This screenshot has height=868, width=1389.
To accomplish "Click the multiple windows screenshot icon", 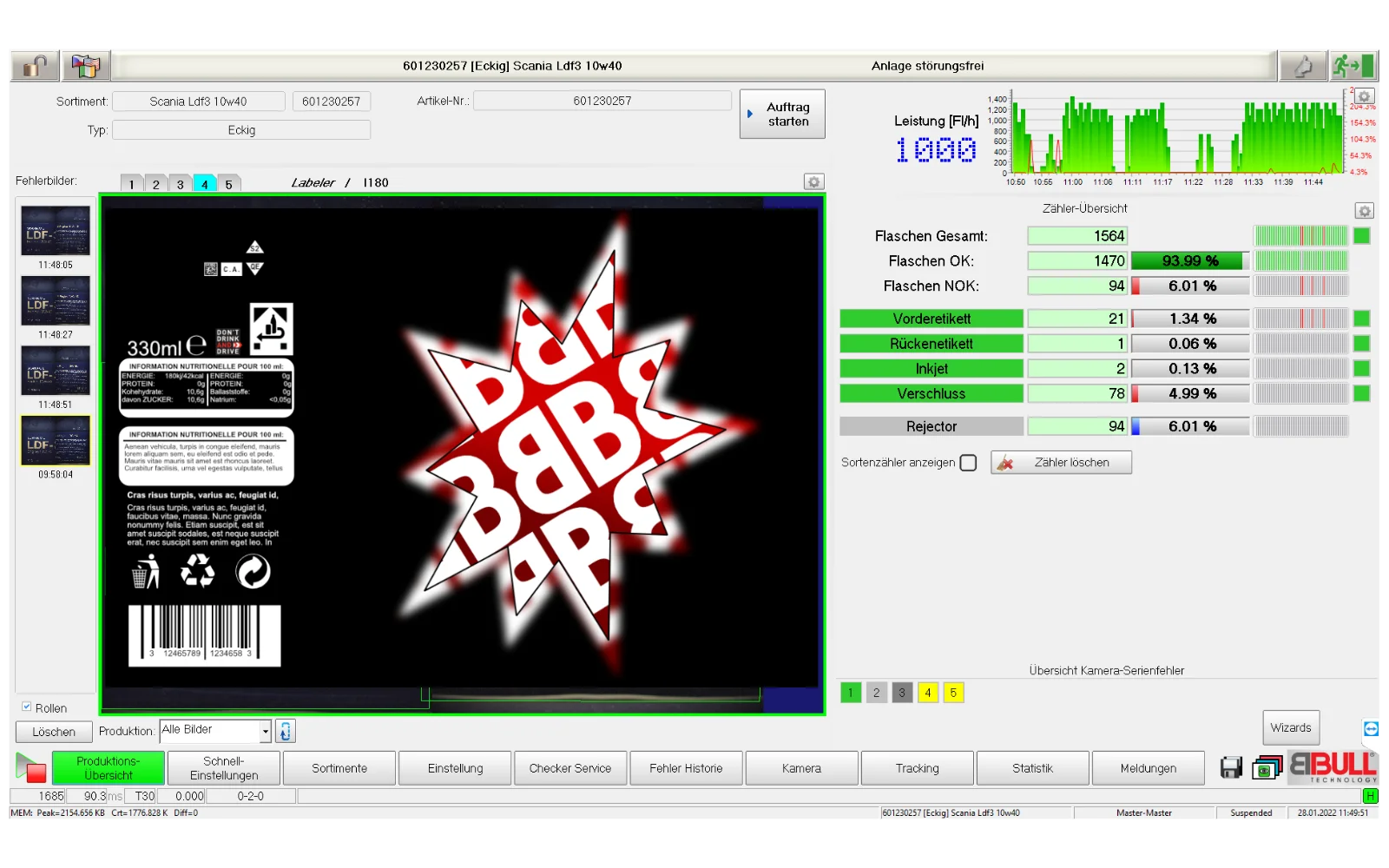I will pyautogui.click(x=1267, y=767).
